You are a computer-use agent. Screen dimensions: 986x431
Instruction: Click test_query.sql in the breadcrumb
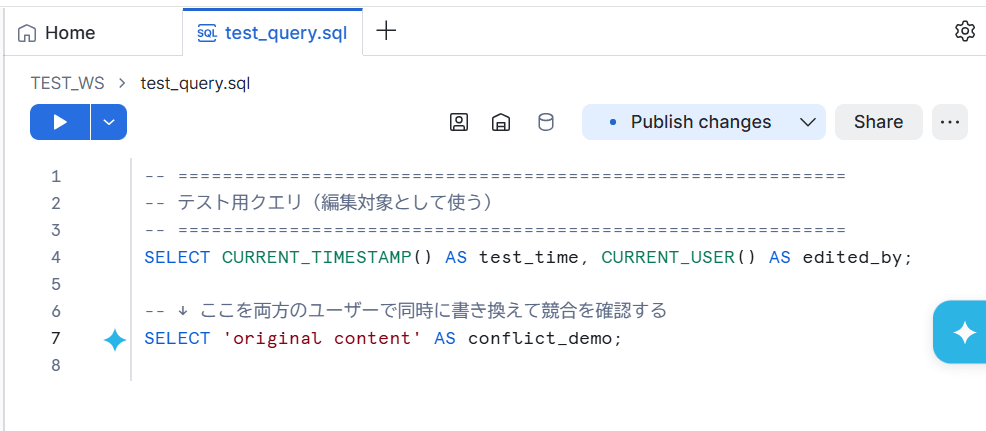195,83
